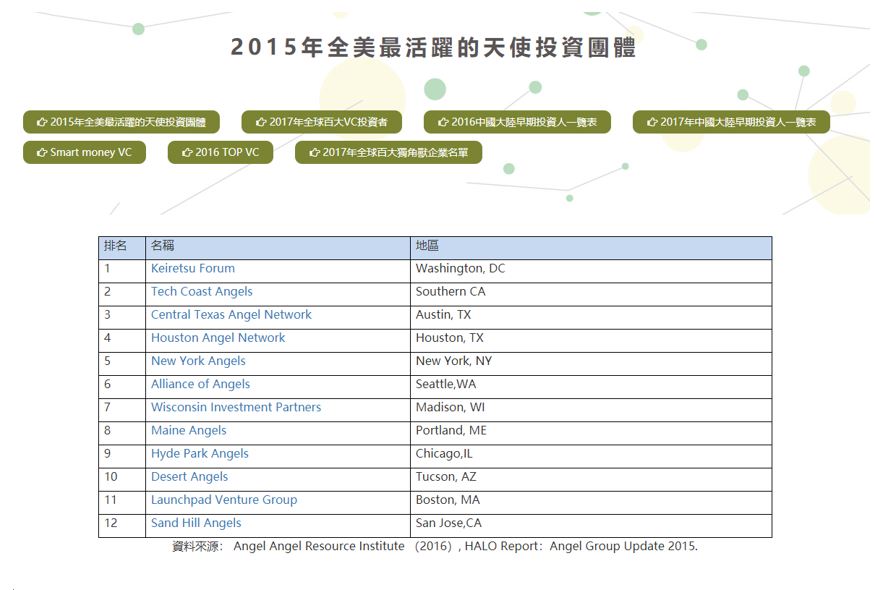
Task: Click the rank 12 cell
Action: tap(122, 526)
